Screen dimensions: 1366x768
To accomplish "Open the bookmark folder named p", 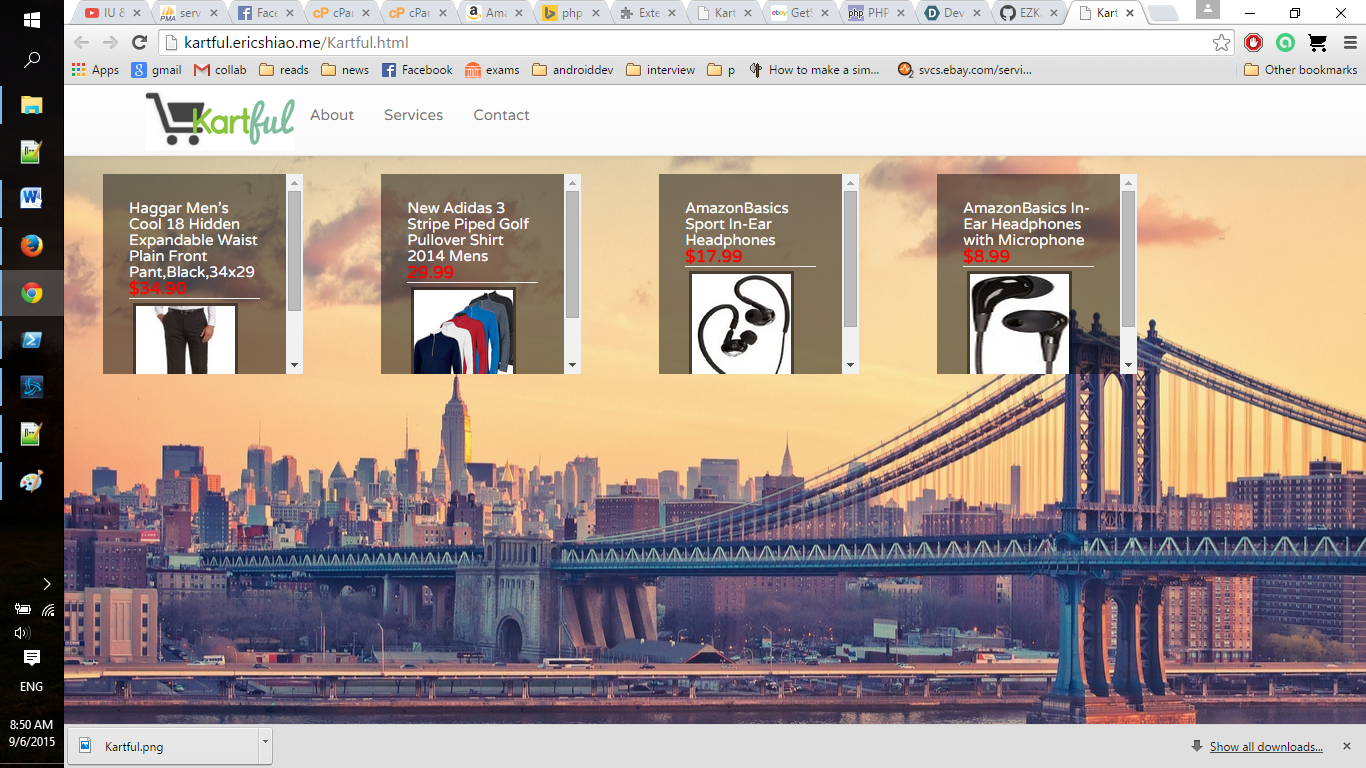I will click(721, 70).
